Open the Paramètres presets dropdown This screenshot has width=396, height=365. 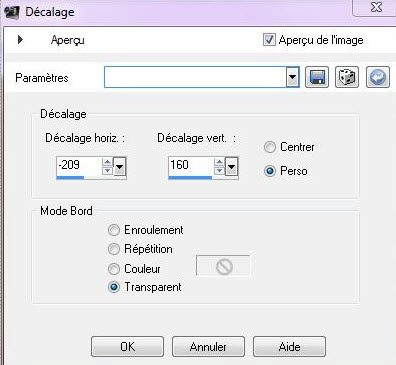click(x=292, y=77)
